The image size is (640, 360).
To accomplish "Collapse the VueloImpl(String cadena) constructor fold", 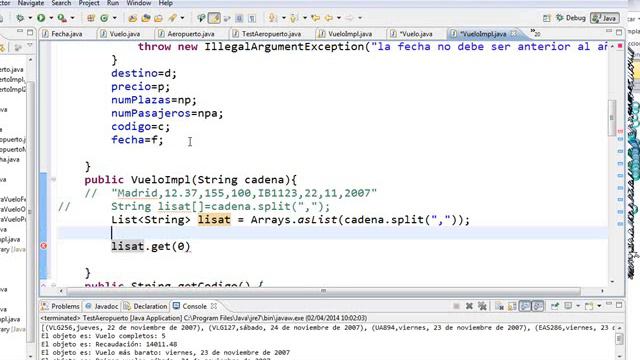I will [53, 180].
